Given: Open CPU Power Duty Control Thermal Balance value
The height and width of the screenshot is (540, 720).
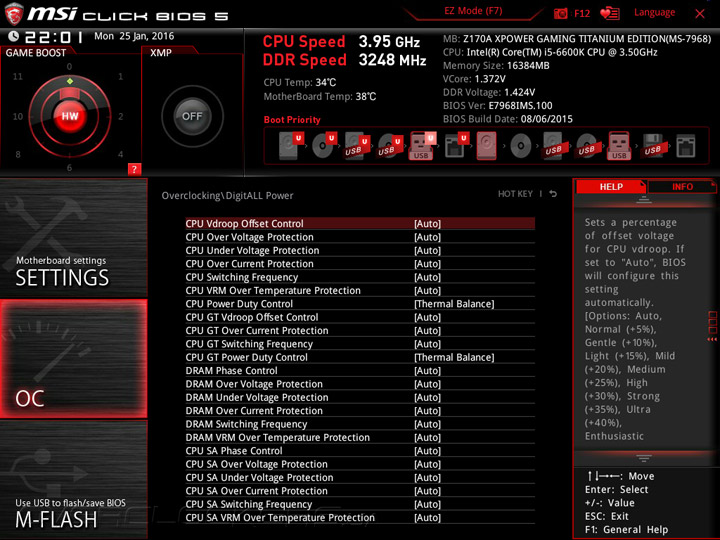Looking at the screenshot, I should point(454,304).
